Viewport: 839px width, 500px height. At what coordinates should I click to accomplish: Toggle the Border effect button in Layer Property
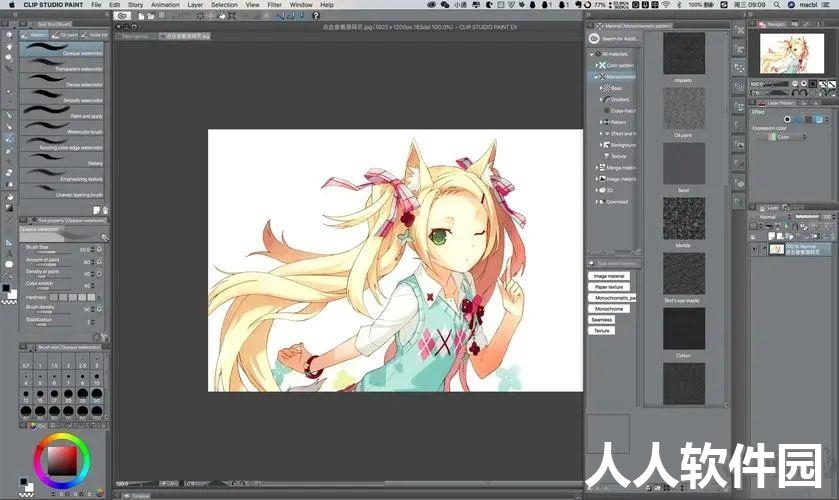point(787,119)
